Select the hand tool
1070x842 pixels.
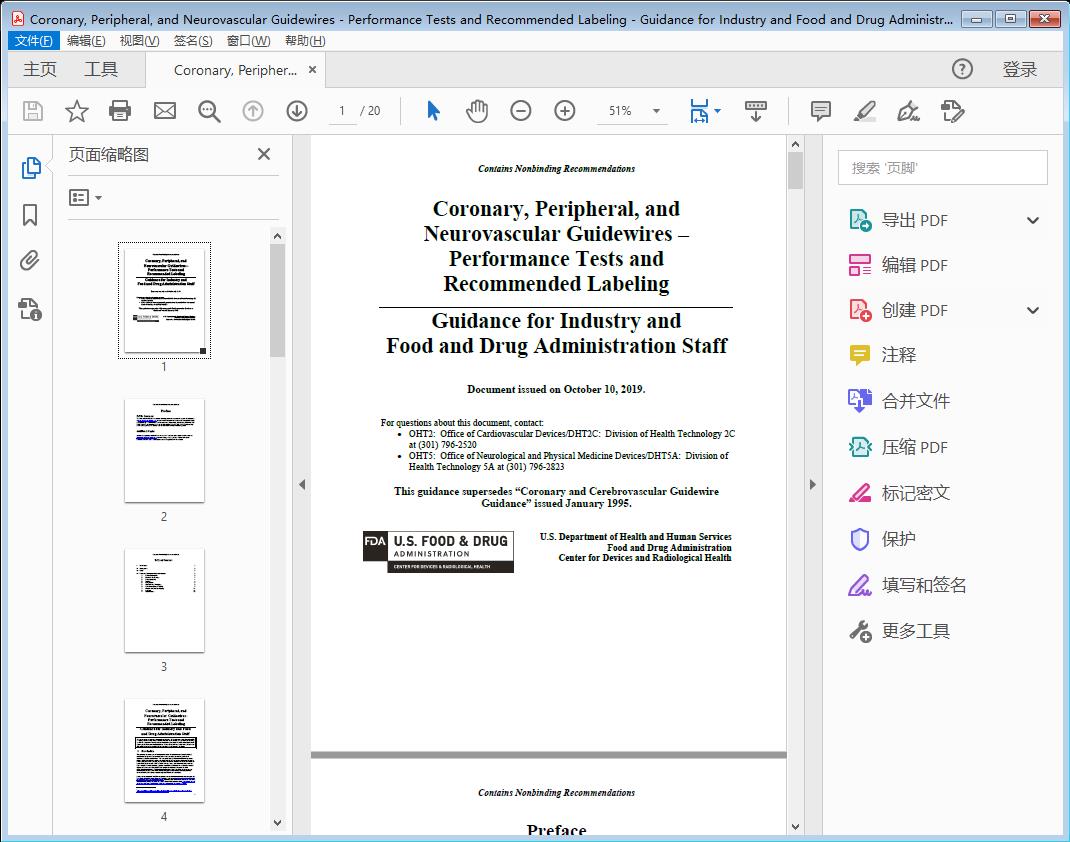(x=477, y=111)
